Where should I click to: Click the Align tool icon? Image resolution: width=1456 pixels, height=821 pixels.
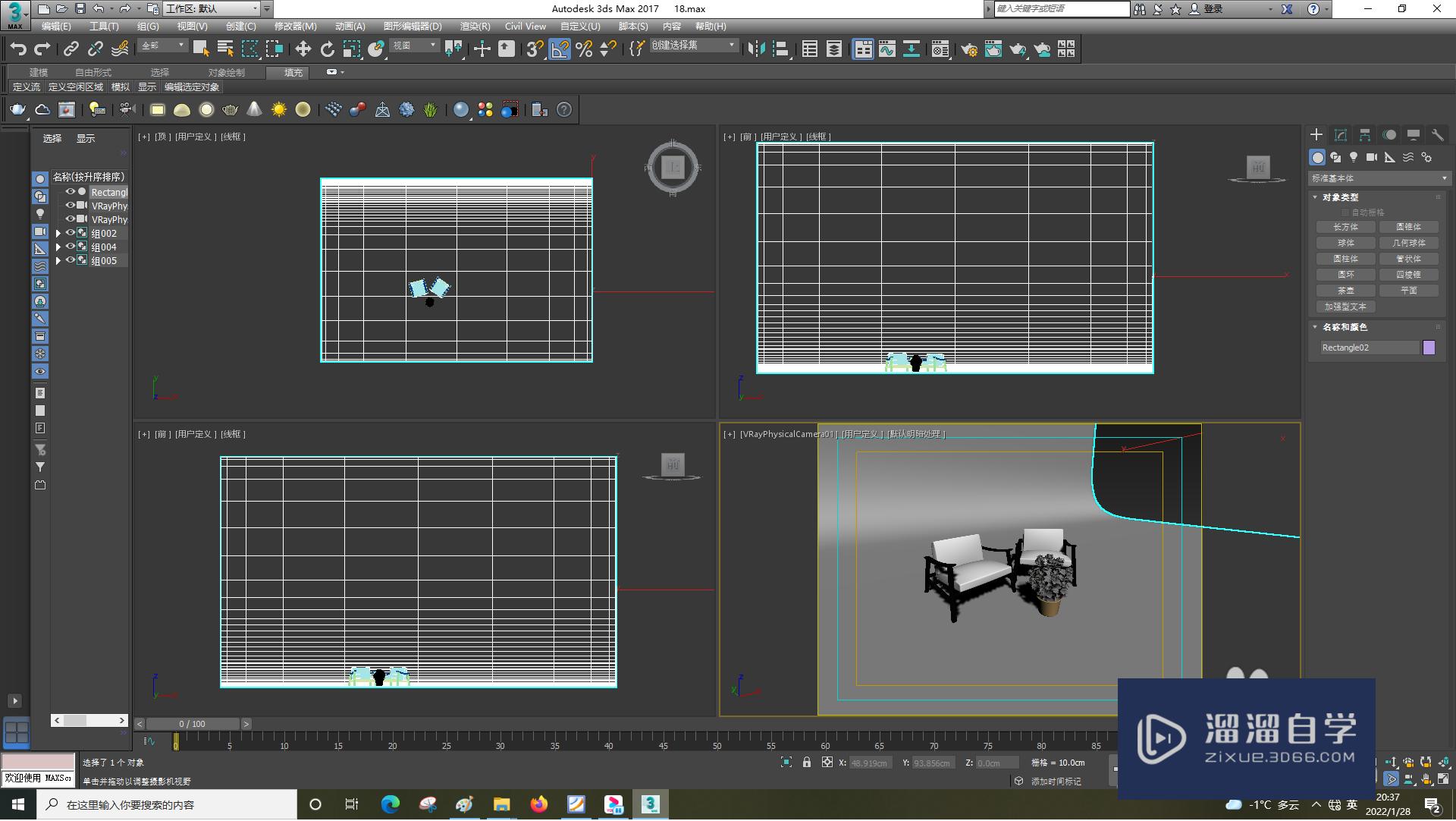click(x=780, y=49)
